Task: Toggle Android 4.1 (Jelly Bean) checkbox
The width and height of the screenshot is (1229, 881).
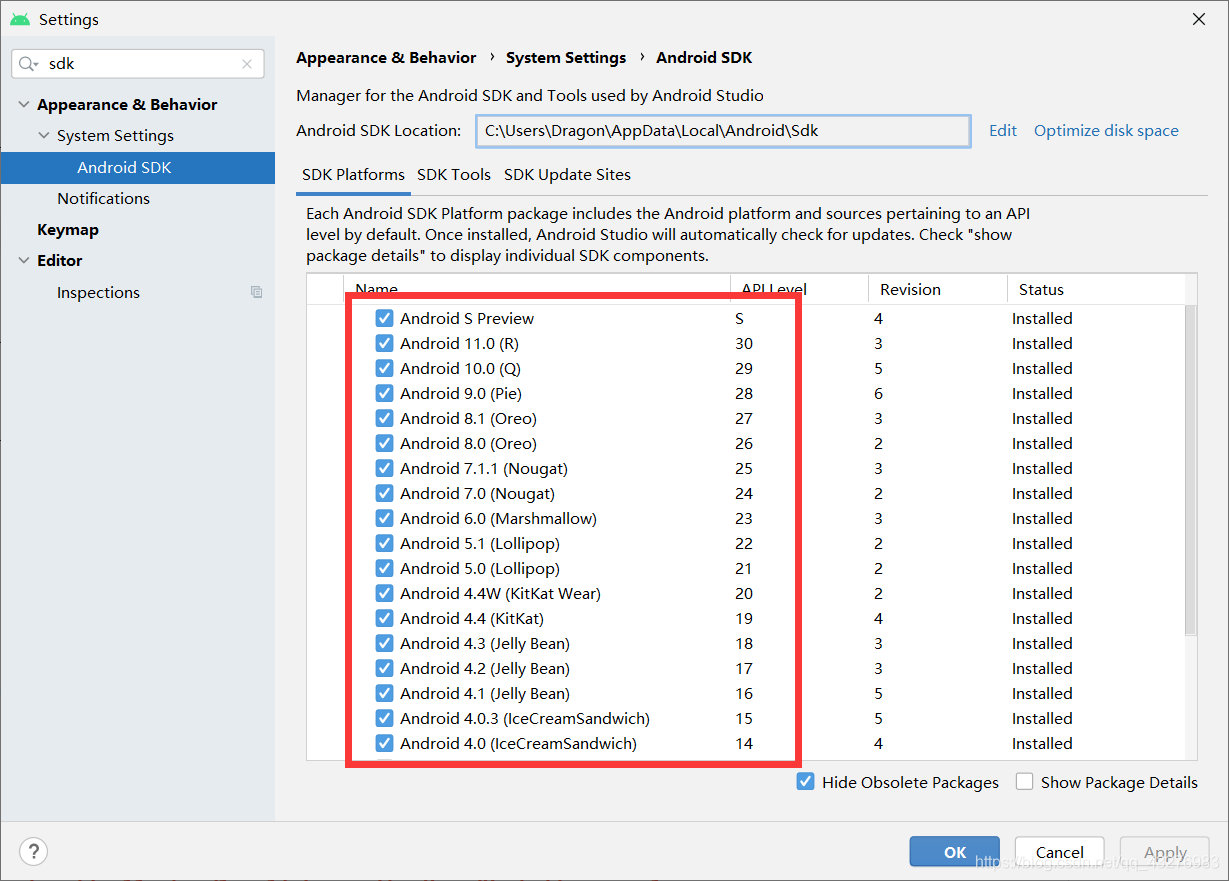Action: pos(384,693)
